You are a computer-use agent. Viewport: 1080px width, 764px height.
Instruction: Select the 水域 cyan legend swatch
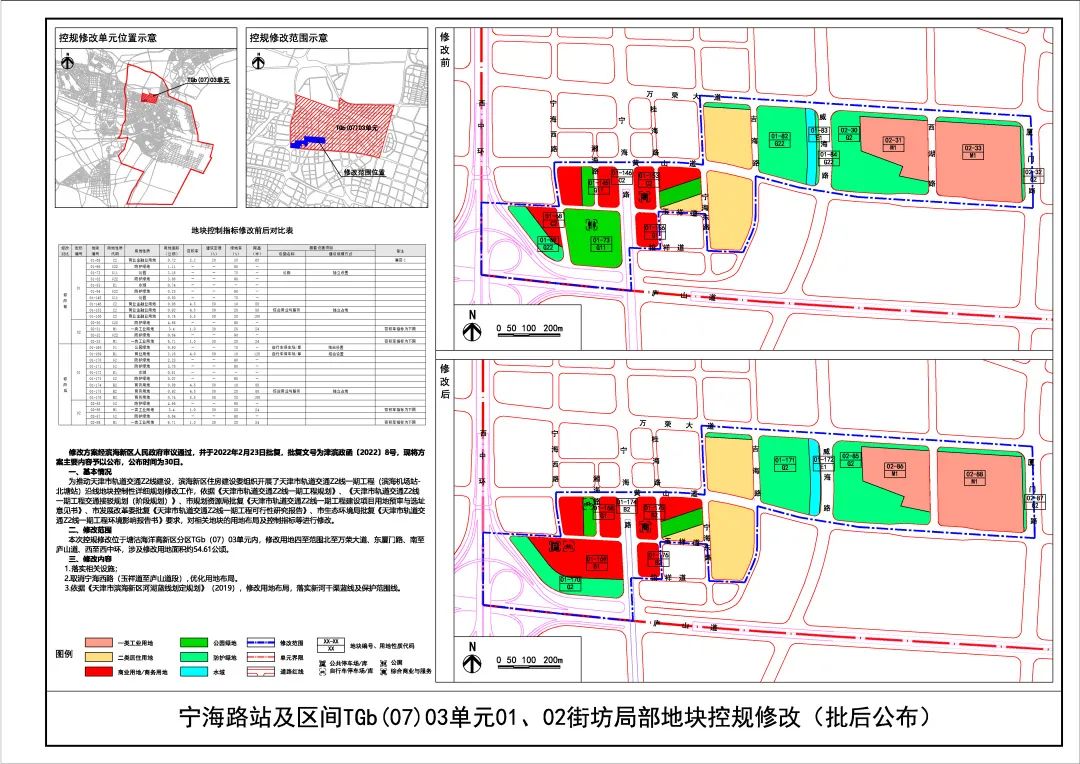pos(194,671)
